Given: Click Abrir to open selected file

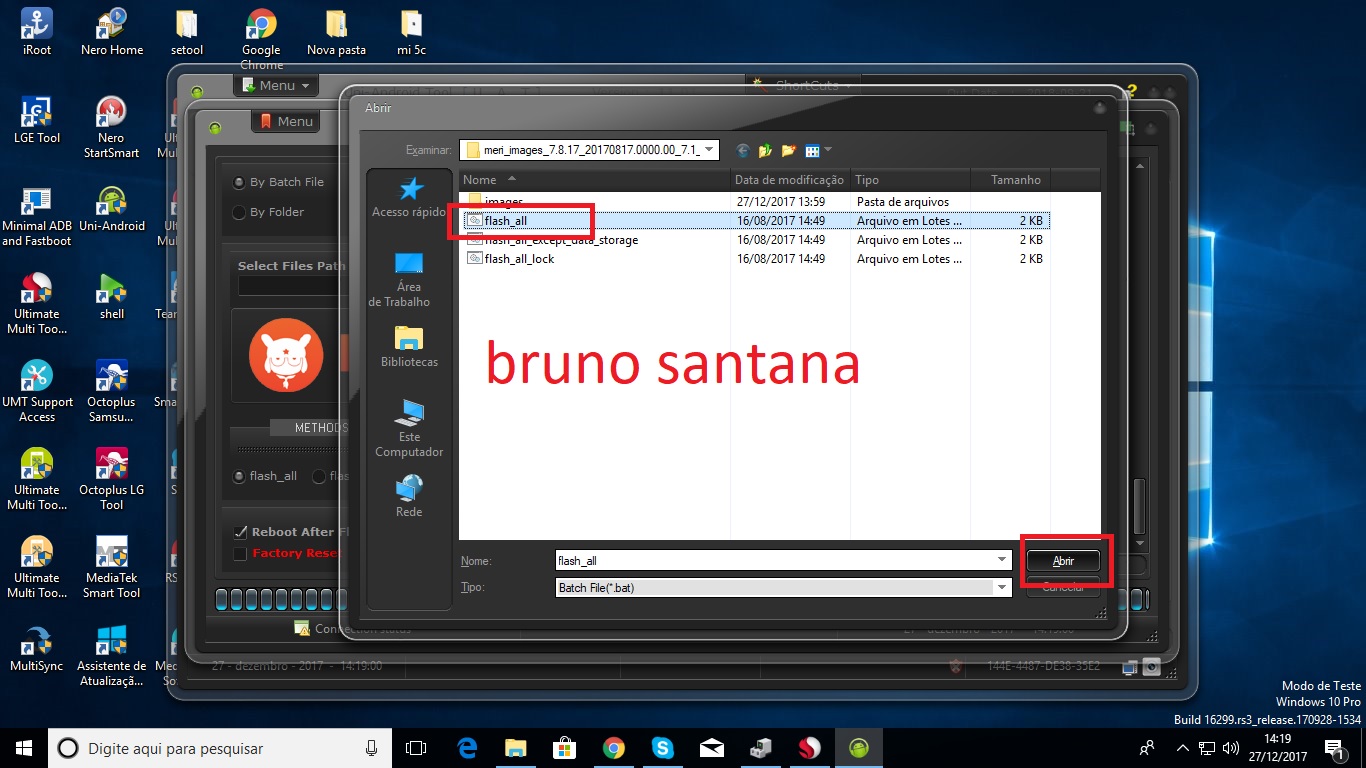Looking at the screenshot, I should coord(1063,561).
